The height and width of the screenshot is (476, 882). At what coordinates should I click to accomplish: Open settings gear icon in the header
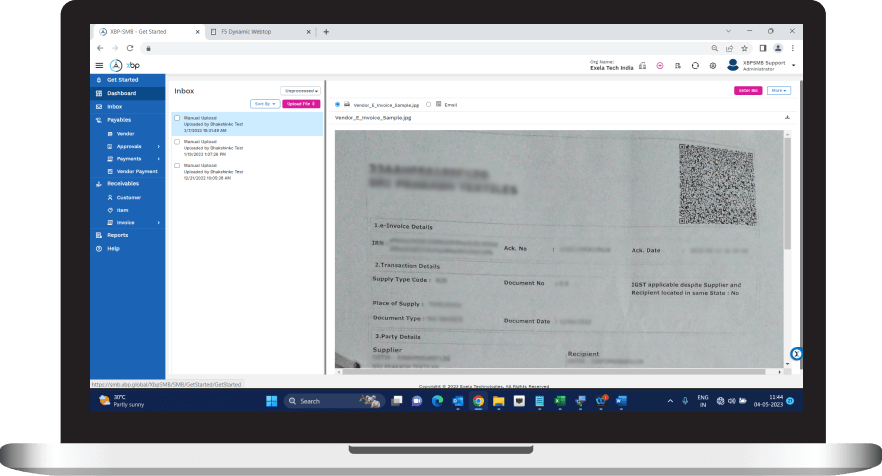tap(713, 66)
